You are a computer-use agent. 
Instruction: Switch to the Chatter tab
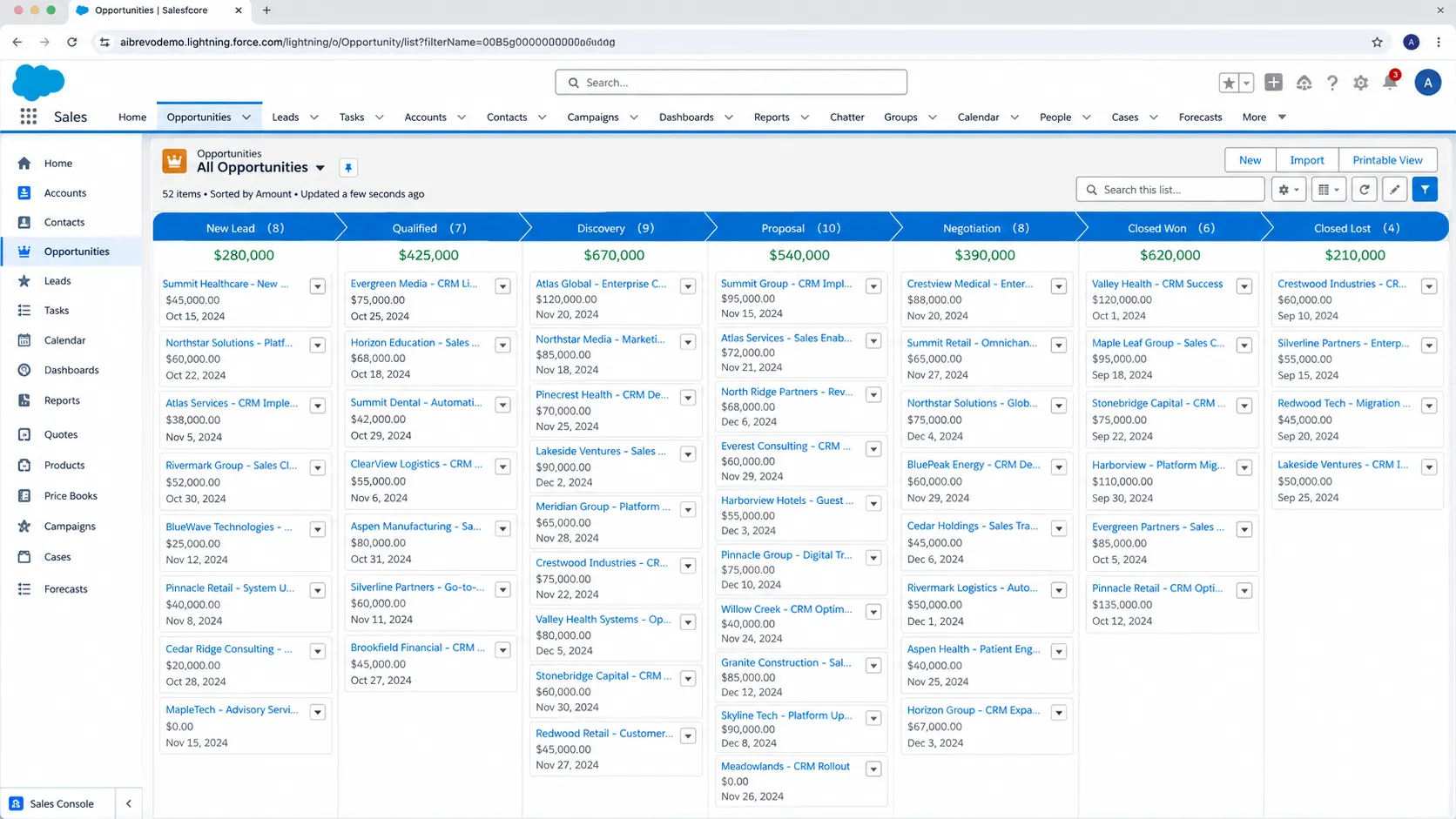(846, 117)
